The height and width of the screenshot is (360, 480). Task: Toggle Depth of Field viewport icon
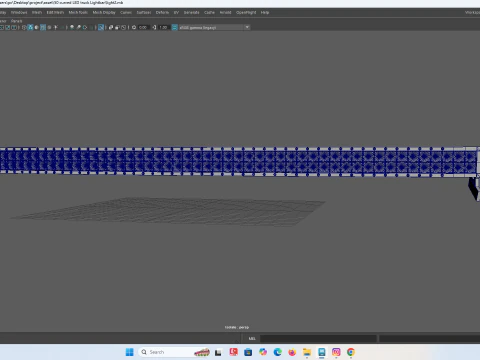[x=91, y=27]
